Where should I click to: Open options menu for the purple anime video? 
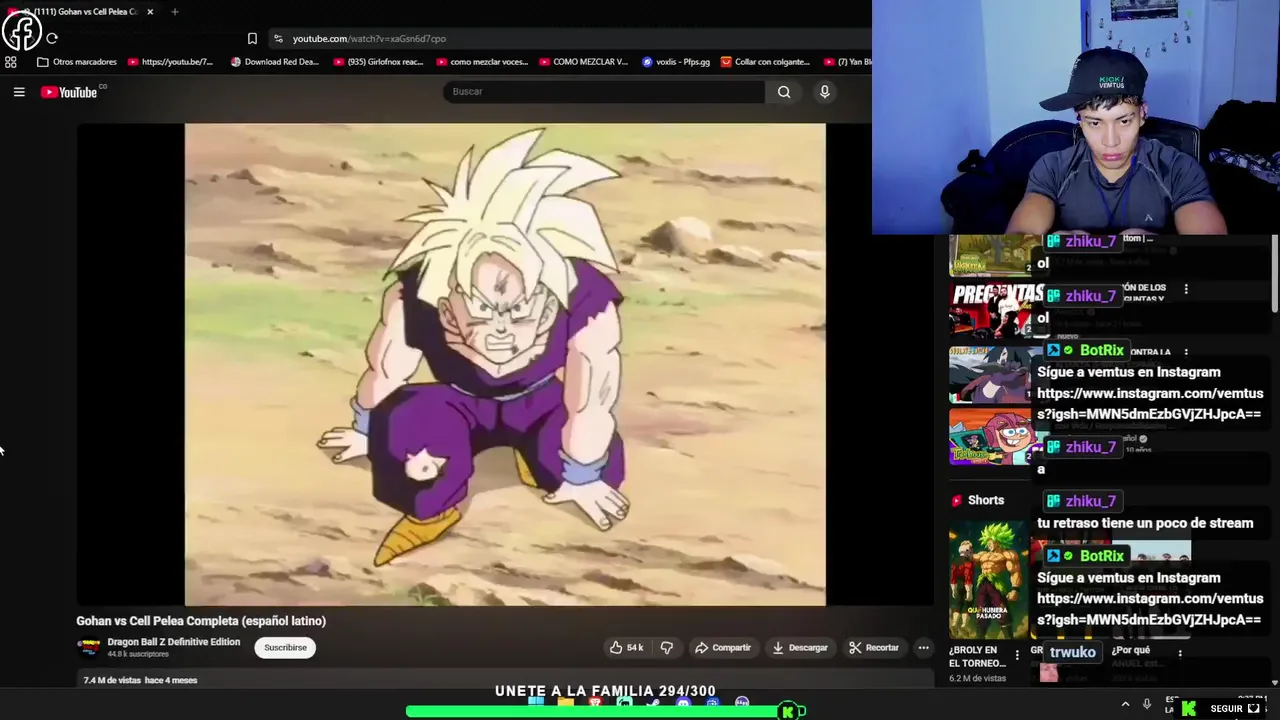[1186, 352]
